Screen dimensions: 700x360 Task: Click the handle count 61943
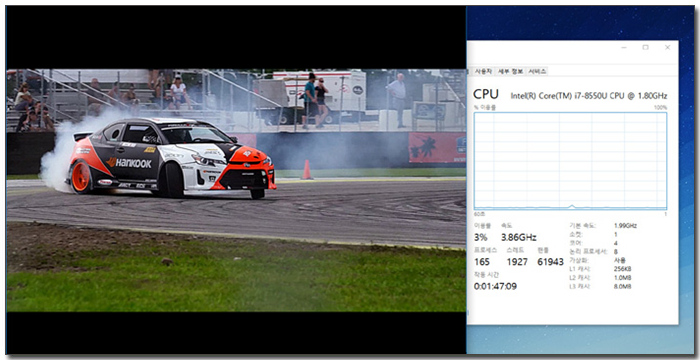tap(550, 262)
